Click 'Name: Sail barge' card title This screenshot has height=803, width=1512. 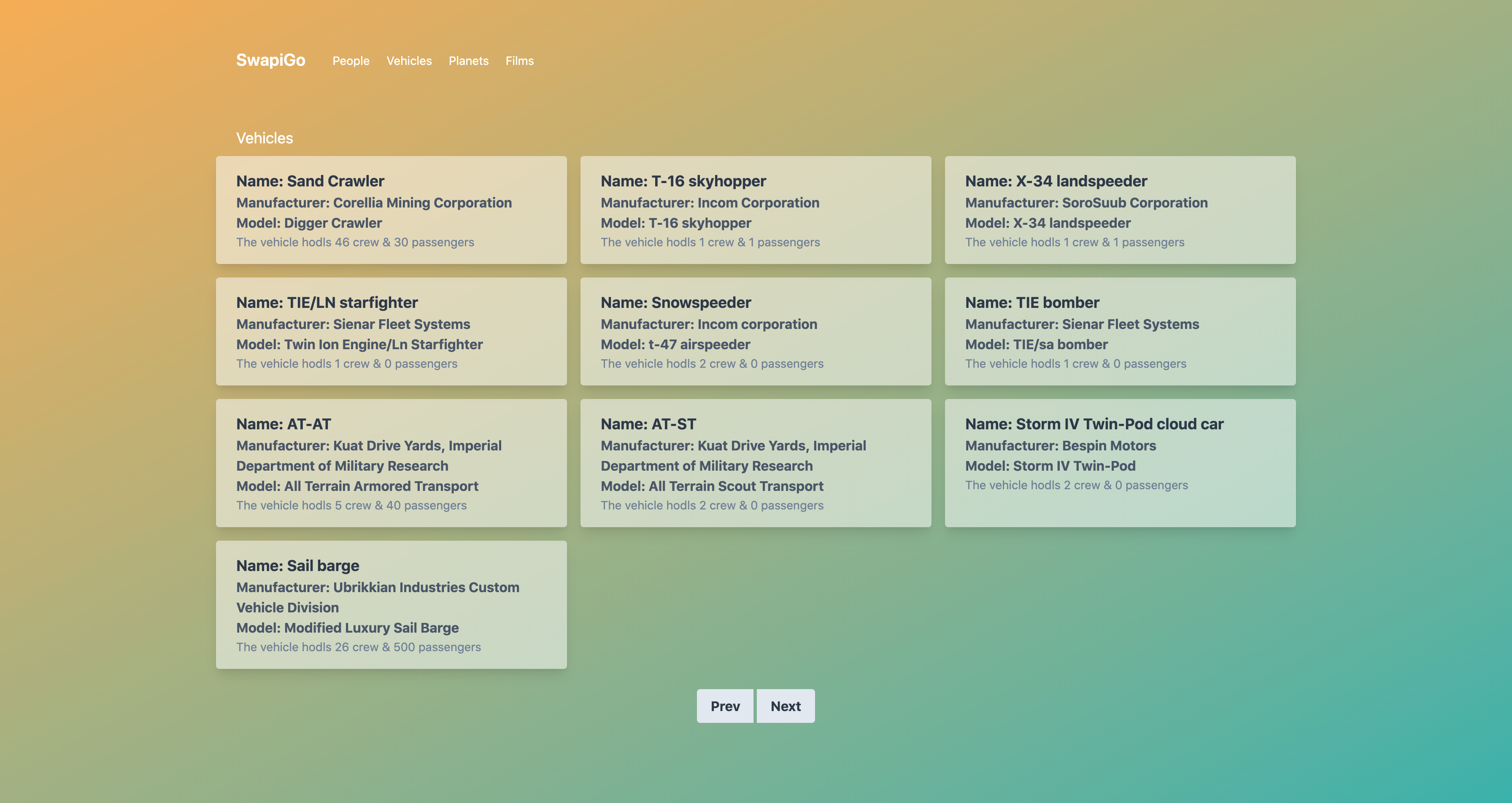click(297, 565)
